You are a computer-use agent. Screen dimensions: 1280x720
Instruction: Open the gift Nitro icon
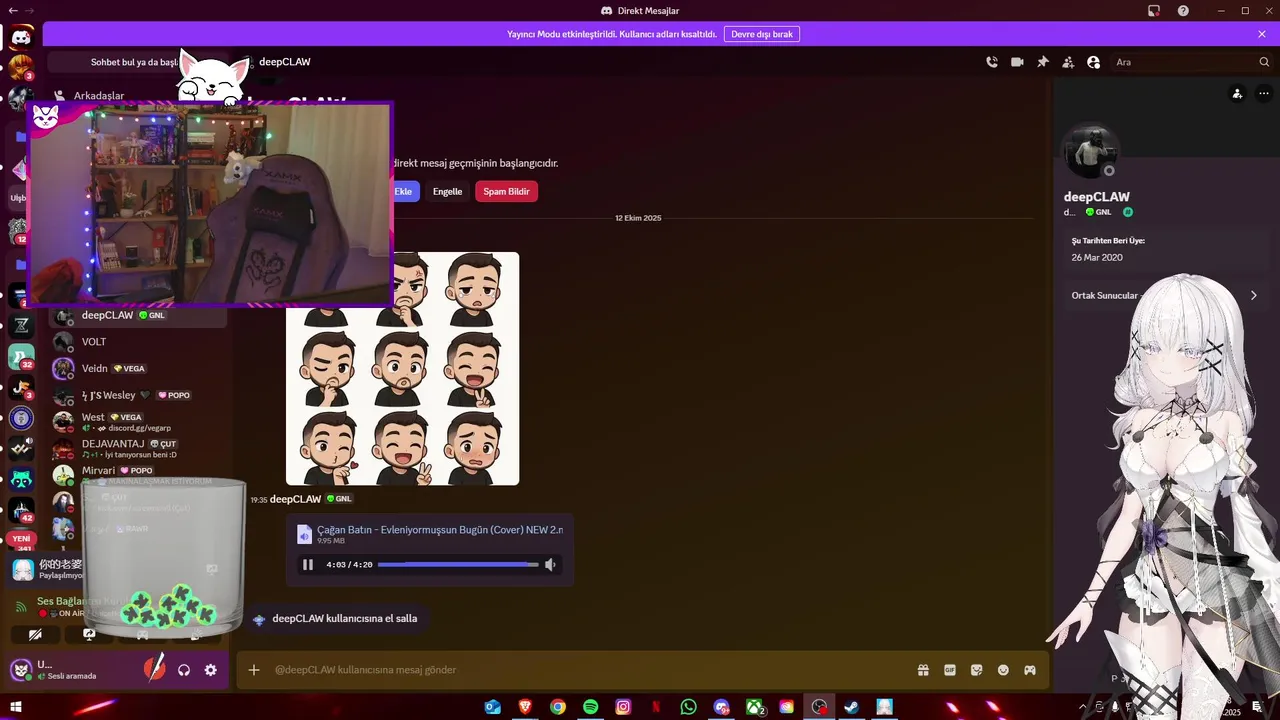tap(924, 670)
